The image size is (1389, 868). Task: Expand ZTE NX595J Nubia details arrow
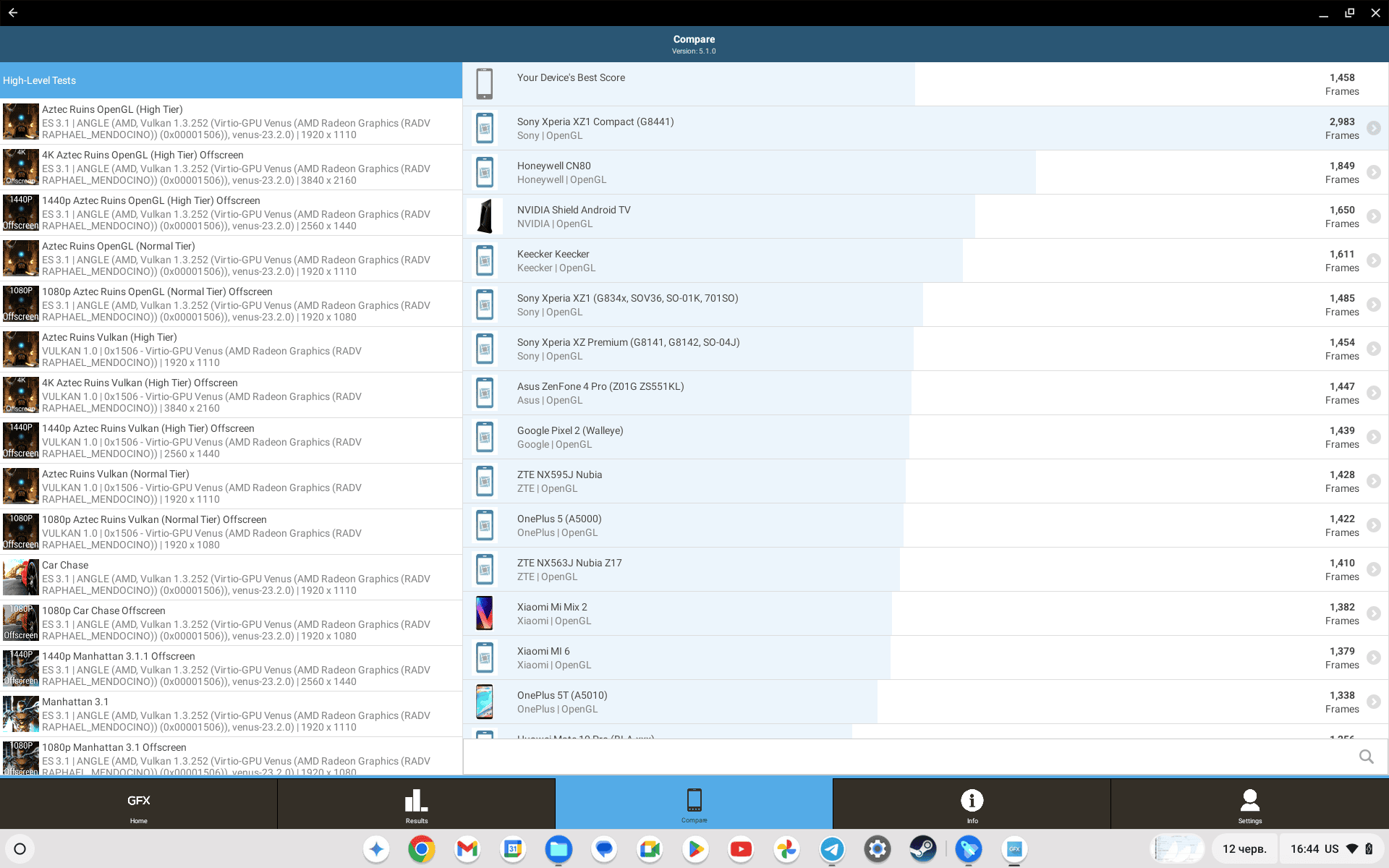(1373, 481)
